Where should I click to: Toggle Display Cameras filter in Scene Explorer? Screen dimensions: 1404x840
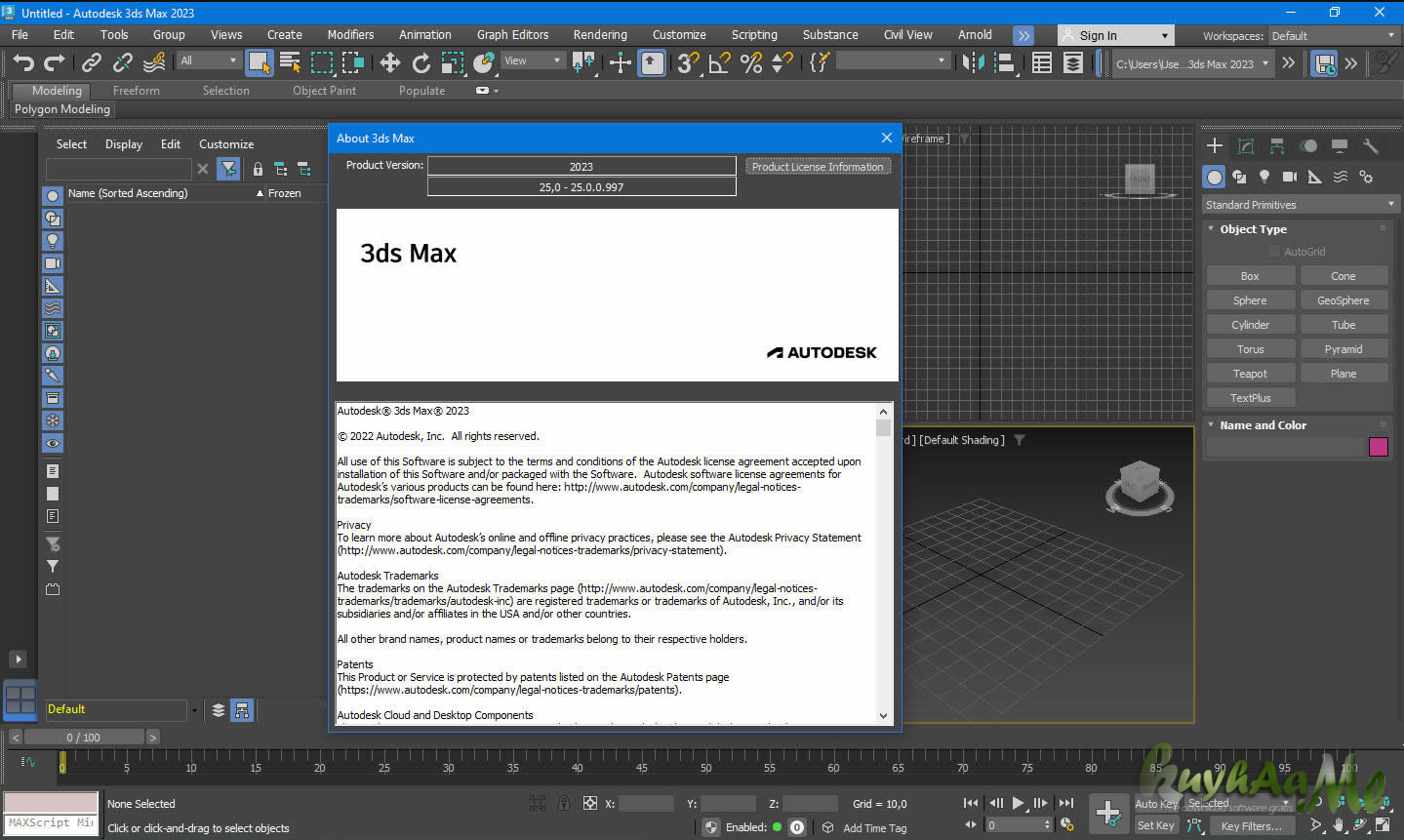coord(53,263)
